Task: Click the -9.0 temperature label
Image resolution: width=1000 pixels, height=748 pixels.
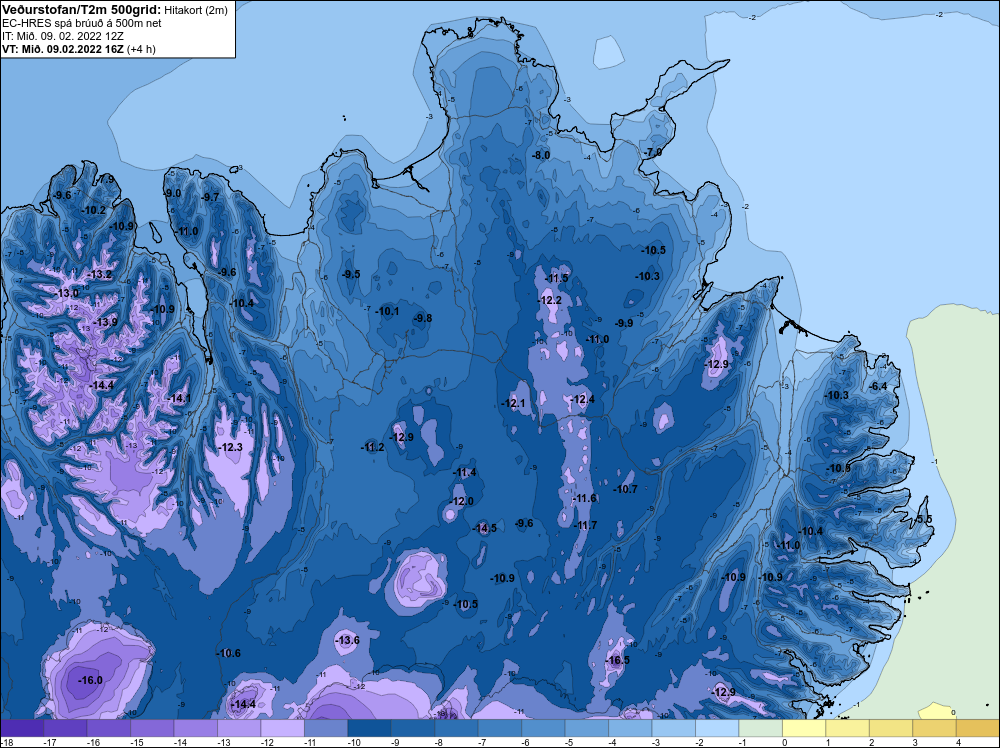Action: point(173,193)
